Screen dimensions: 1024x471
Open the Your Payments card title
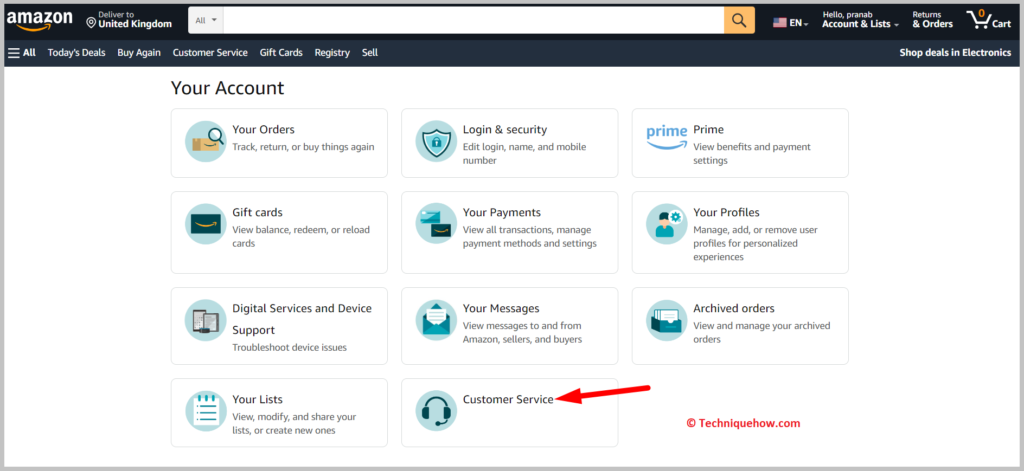coord(502,212)
